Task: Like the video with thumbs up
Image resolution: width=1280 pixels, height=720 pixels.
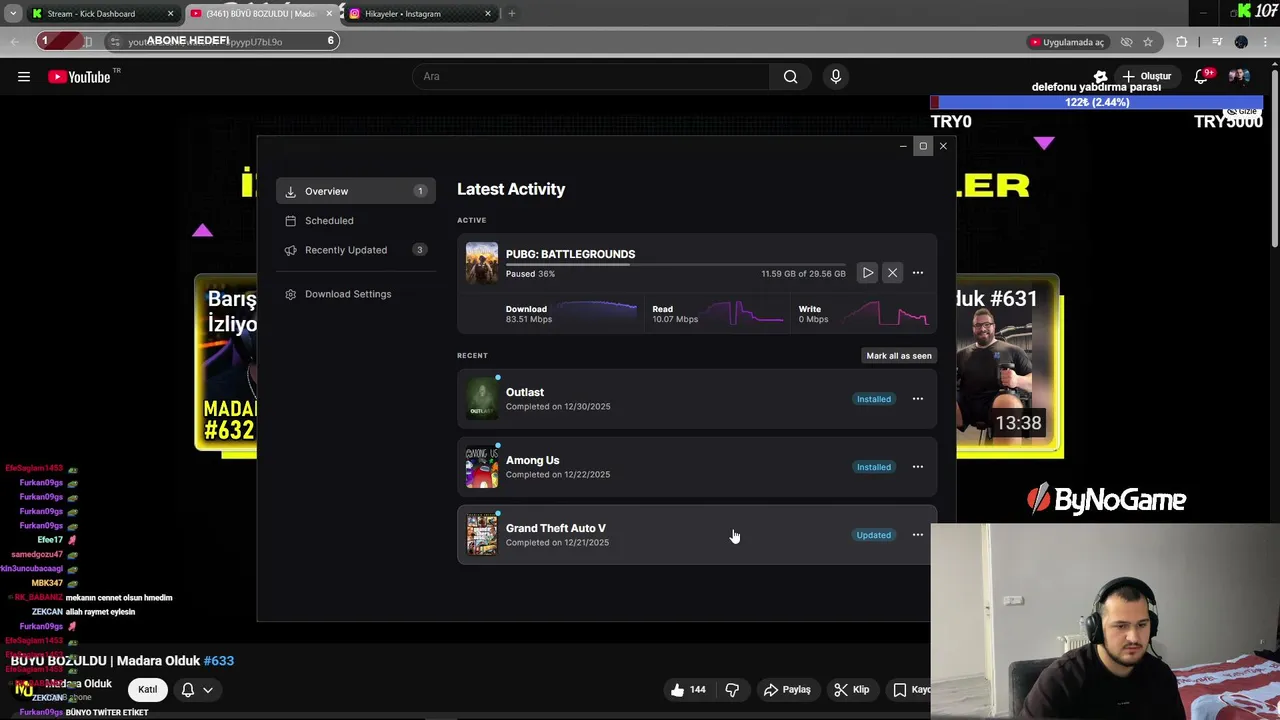Action: 687,690
